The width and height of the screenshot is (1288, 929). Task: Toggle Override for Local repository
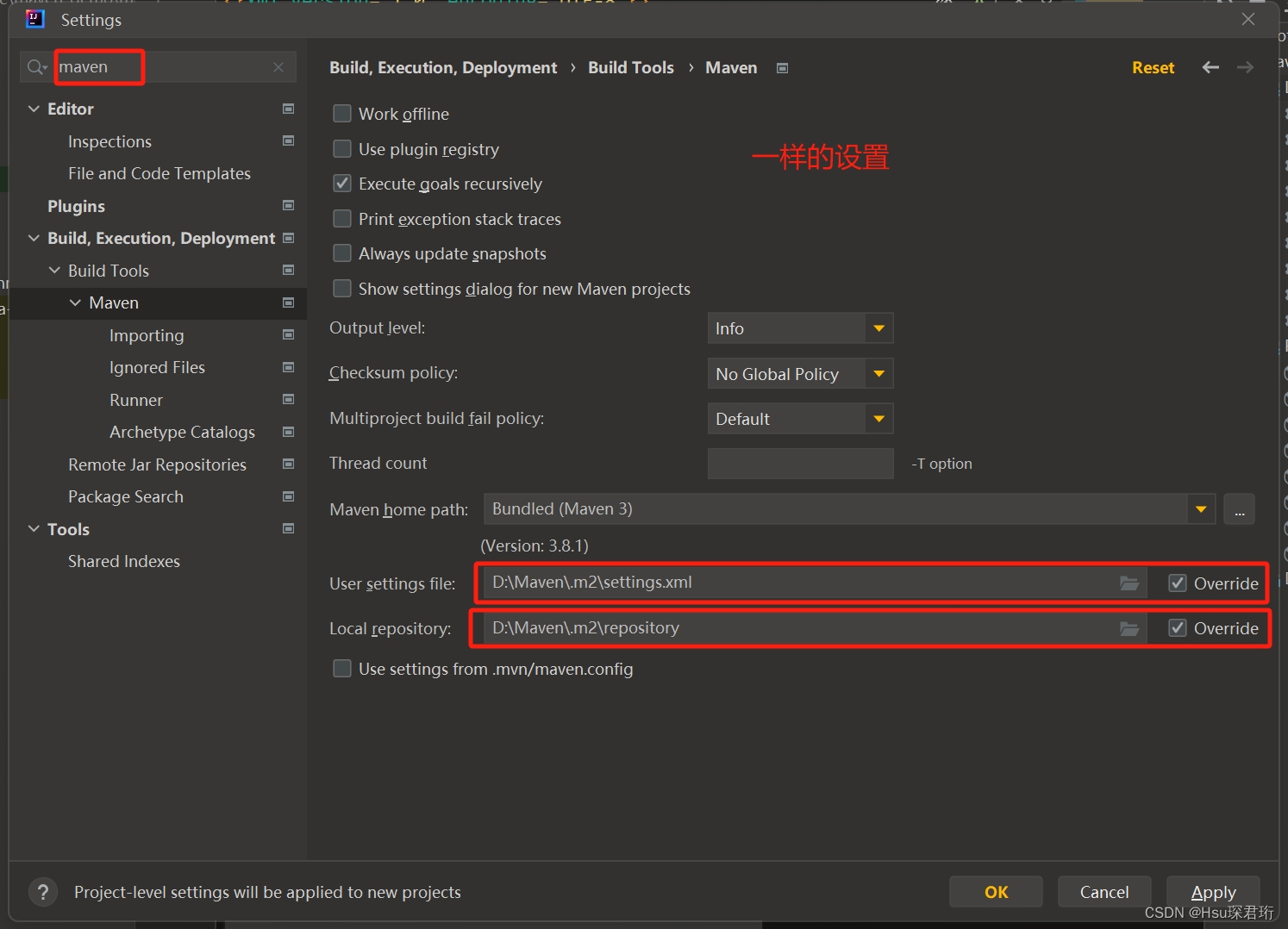(x=1178, y=628)
